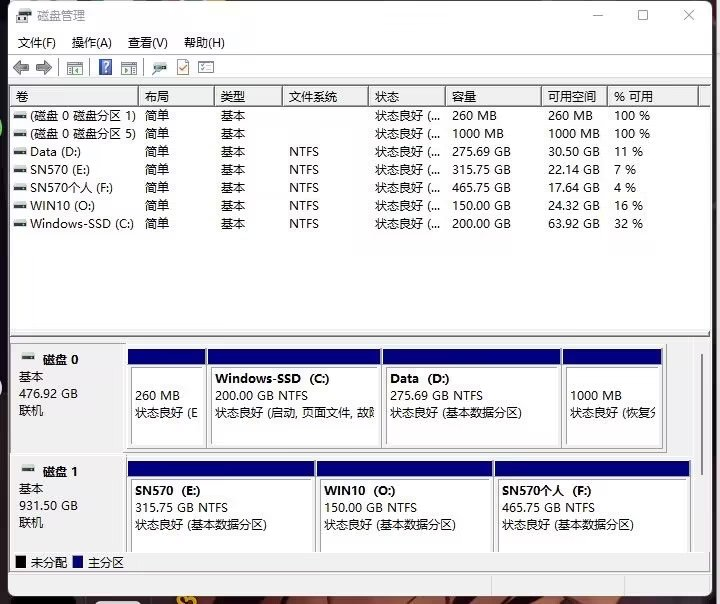The height and width of the screenshot is (604, 720).
Task: Click the show/hide console tree icon
Action: point(74,68)
